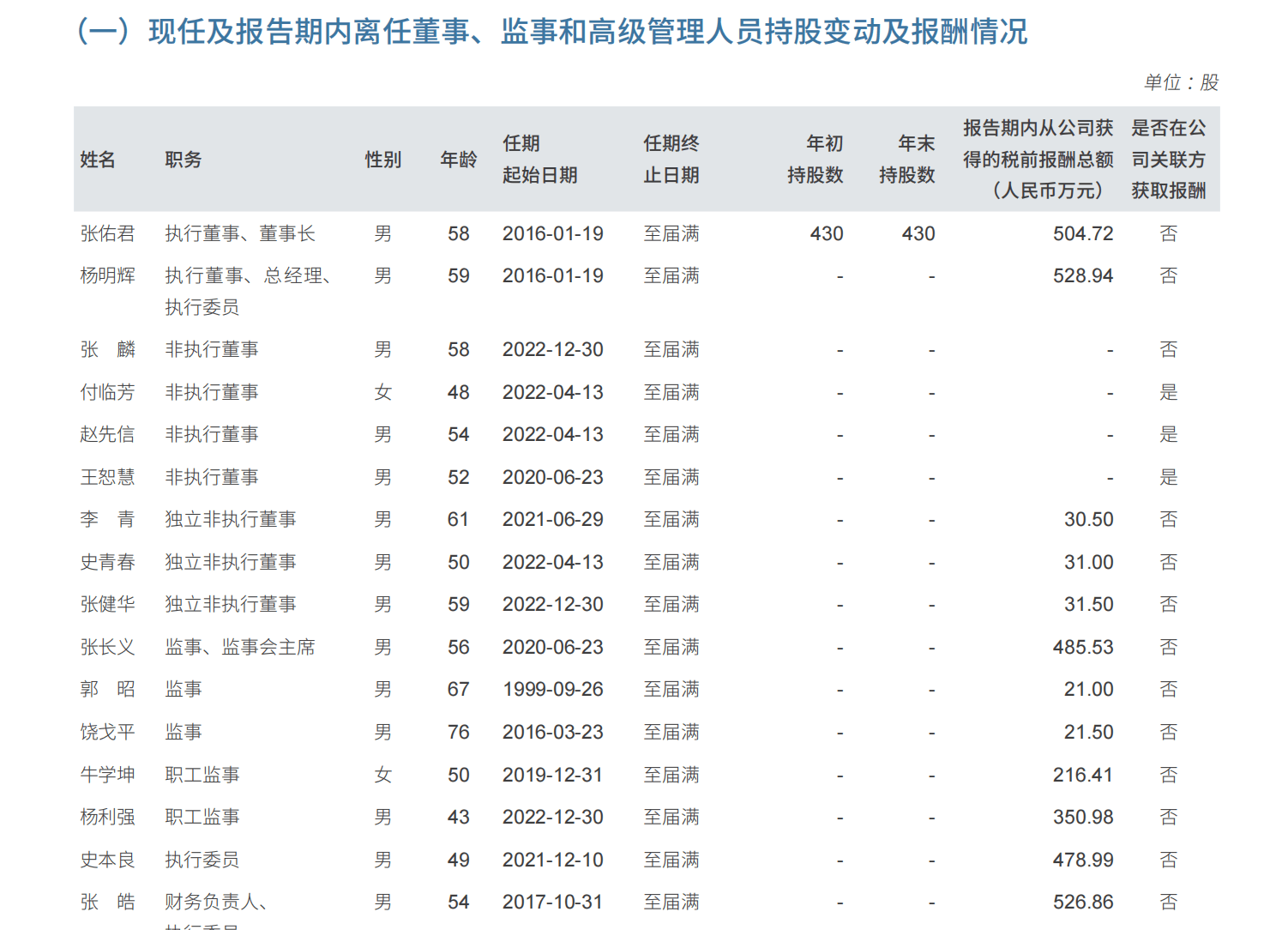Select the name 李 青
Screen dimensions: 1288x930
(107, 519)
